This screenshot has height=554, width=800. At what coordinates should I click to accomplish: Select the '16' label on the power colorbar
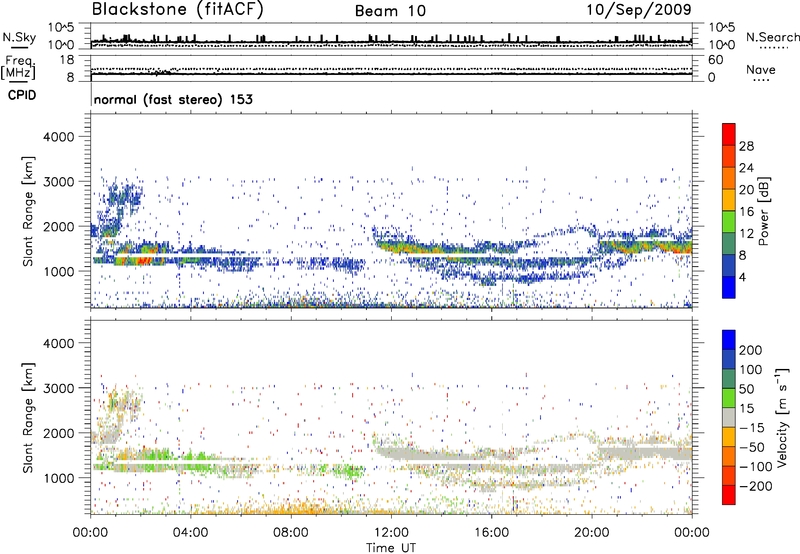746,212
